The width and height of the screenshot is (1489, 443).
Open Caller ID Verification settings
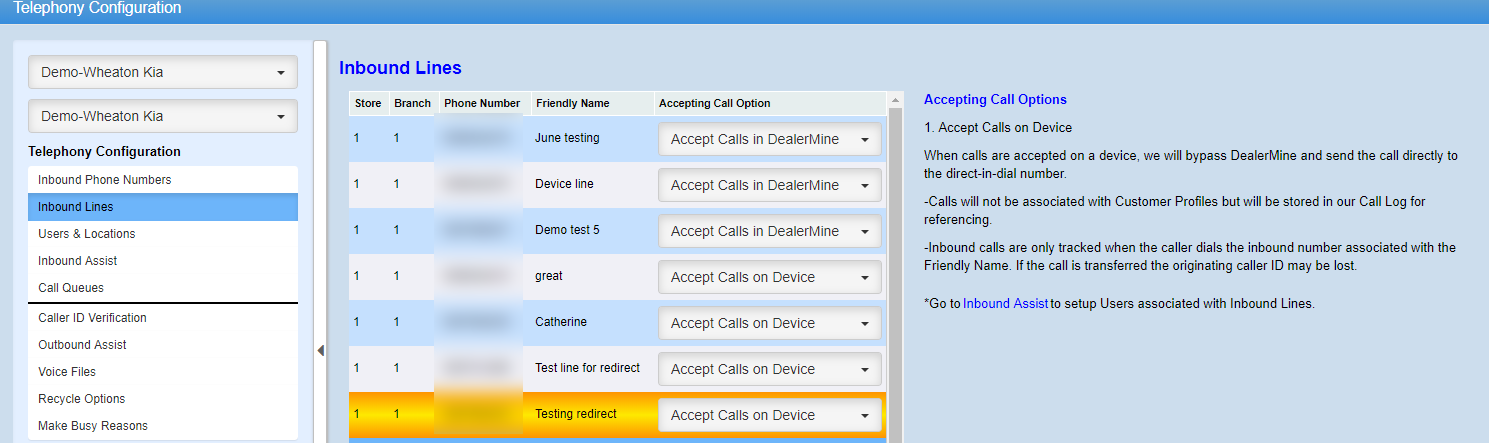coord(92,318)
